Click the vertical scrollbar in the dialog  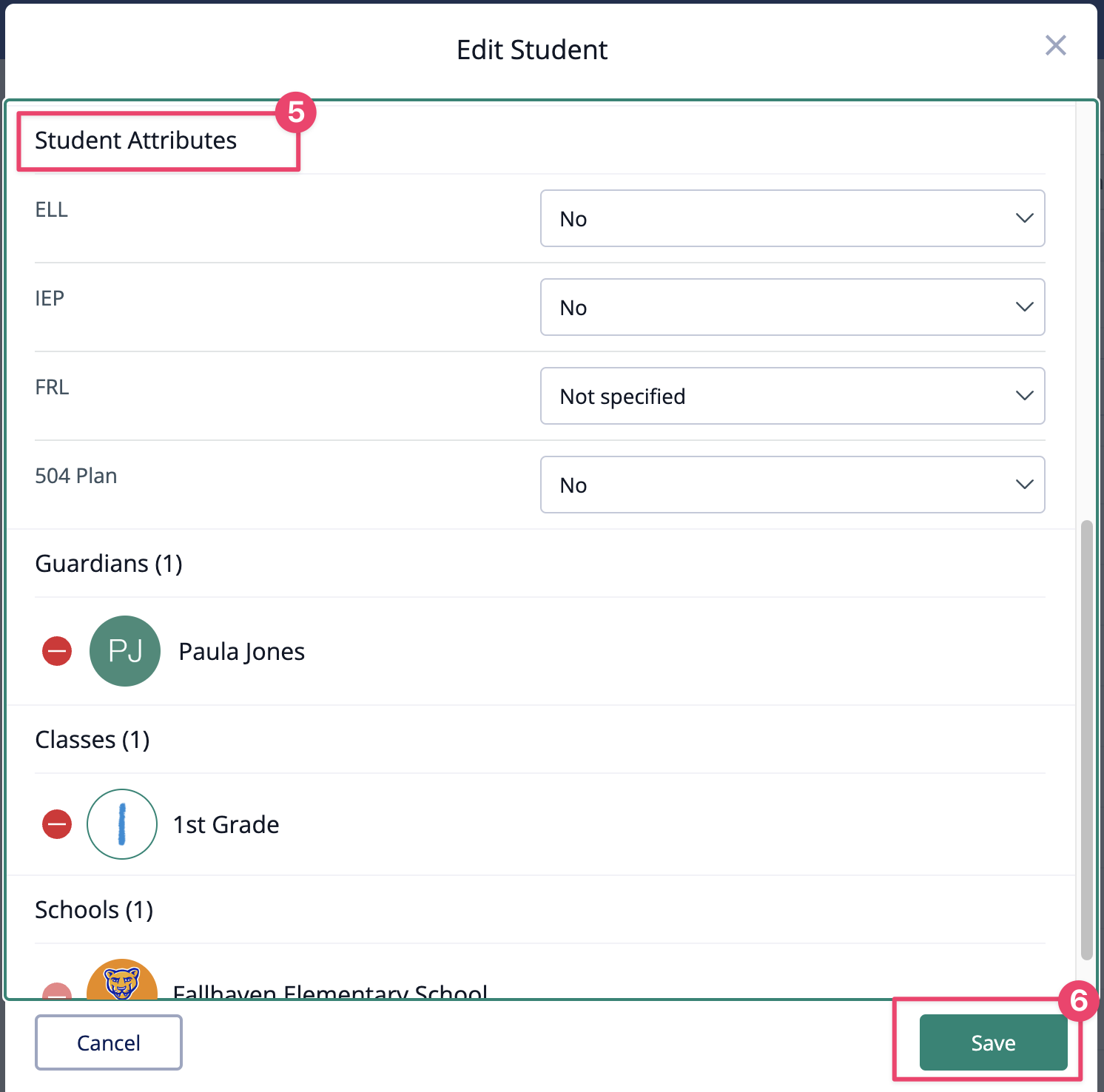pos(1086,740)
